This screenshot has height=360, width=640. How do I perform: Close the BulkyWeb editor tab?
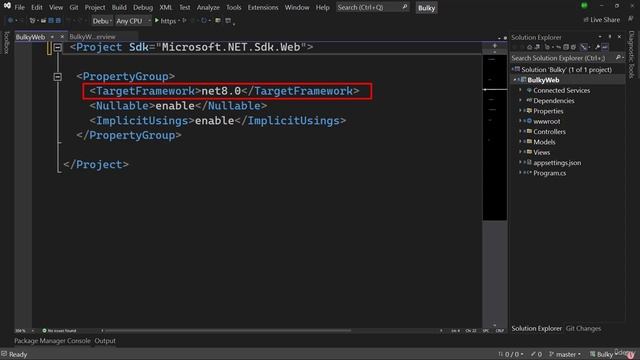tap(62, 37)
